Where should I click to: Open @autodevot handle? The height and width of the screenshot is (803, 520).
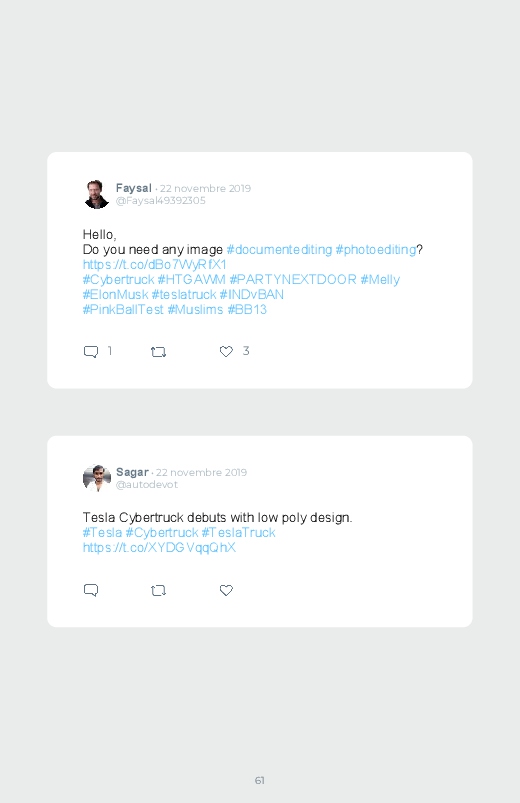[x=147, y=484]
